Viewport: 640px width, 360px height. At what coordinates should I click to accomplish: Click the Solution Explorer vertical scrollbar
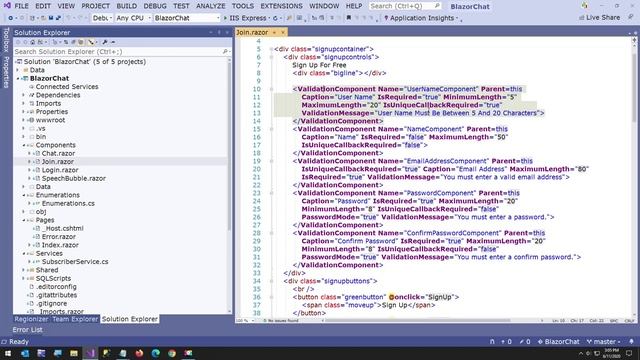pyautogui.click(x=229, y=185)
